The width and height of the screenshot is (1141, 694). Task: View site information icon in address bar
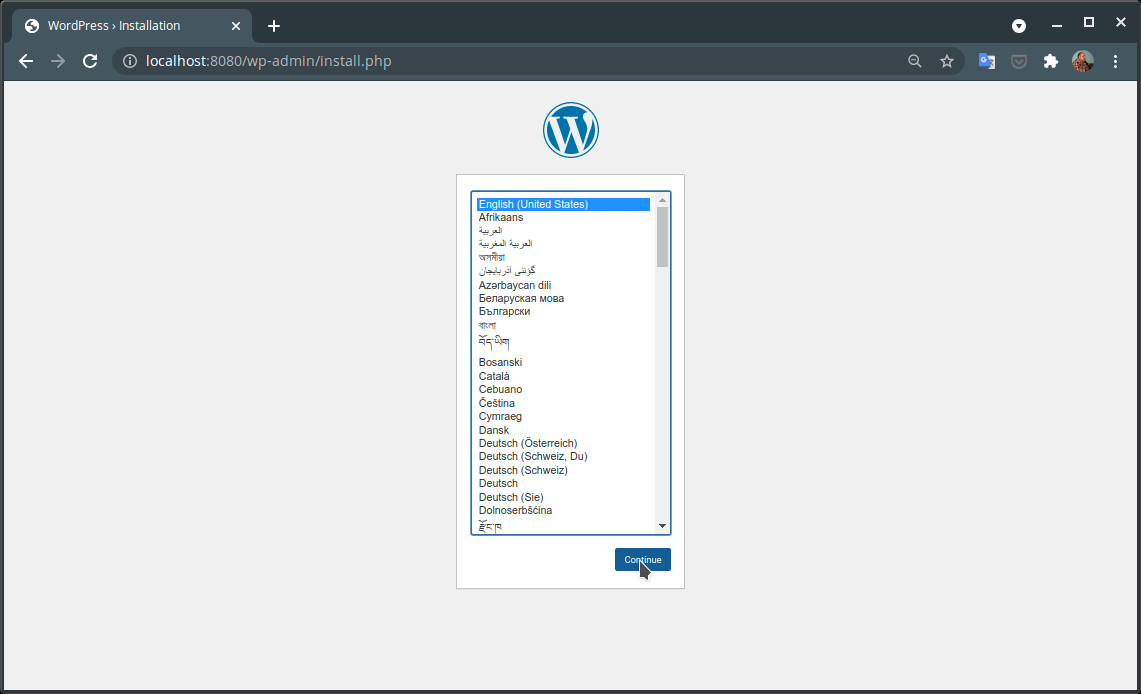129,61
